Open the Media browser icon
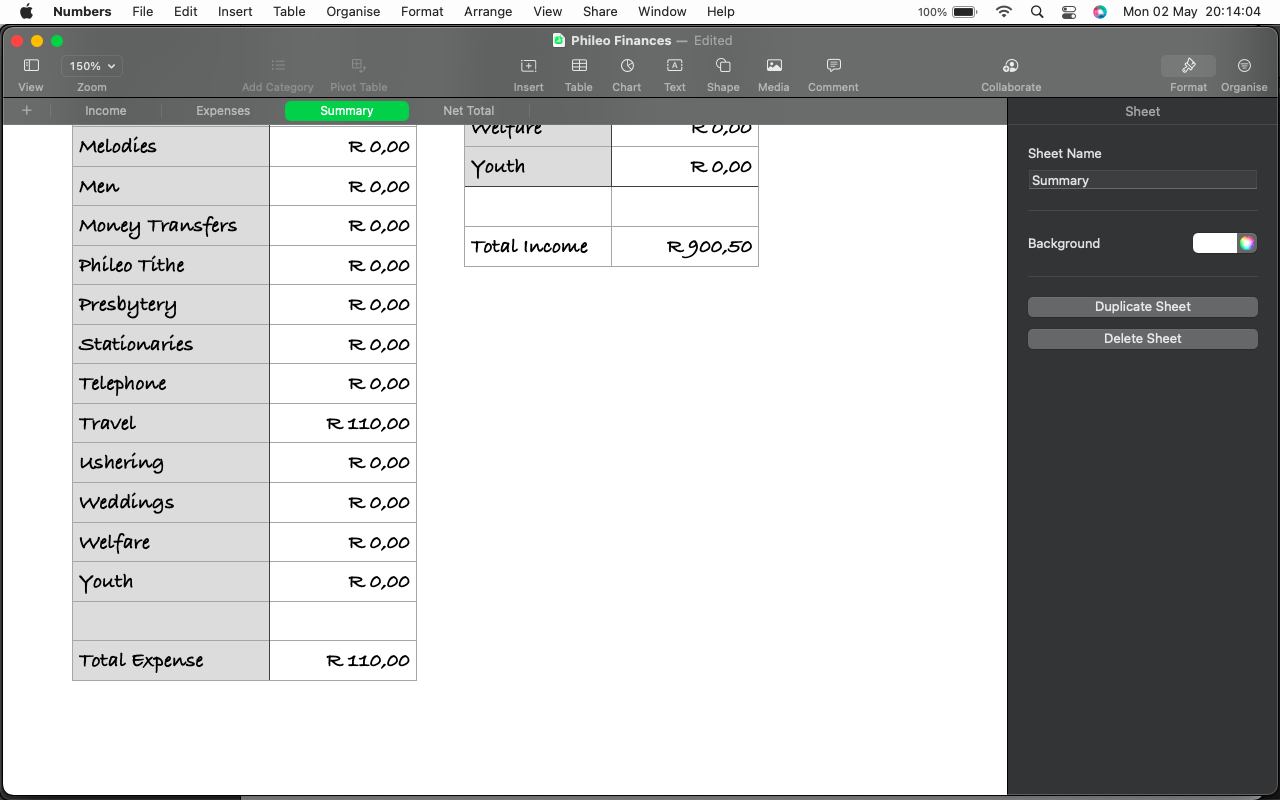Image resolution: width=1280 pixels, height=800 pixels. click(x=774, y=66)
